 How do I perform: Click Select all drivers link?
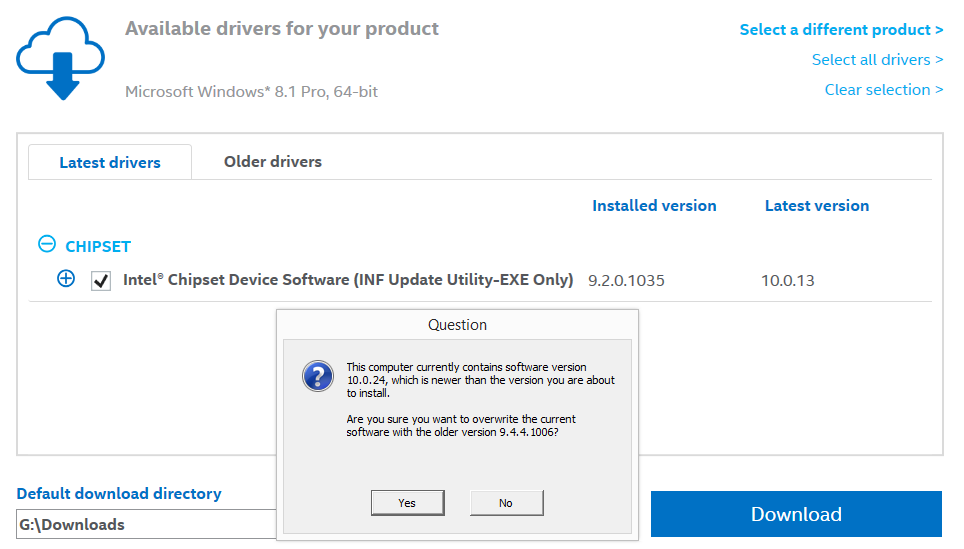tap(877, 60)
